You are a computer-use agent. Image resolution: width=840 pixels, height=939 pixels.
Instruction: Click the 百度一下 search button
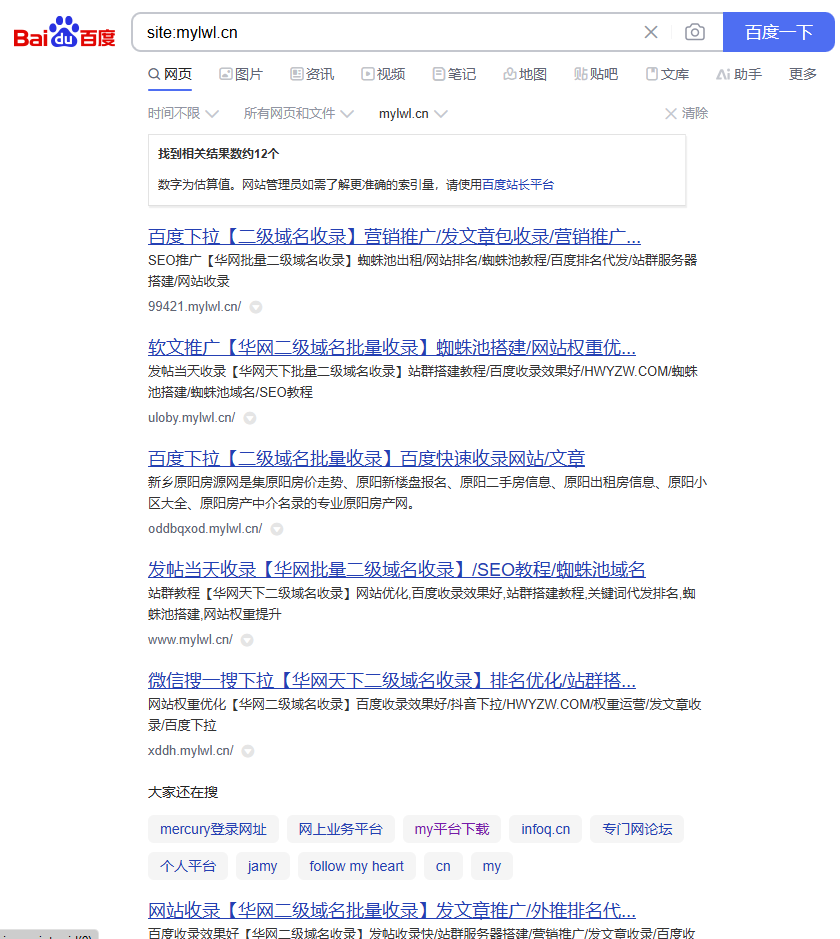[778, 32]
